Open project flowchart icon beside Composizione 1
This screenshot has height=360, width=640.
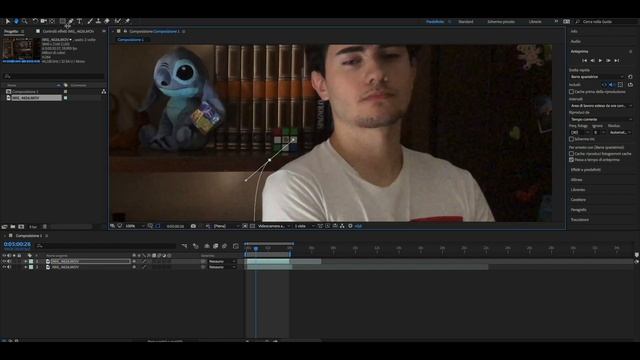[x=104, y=91]
